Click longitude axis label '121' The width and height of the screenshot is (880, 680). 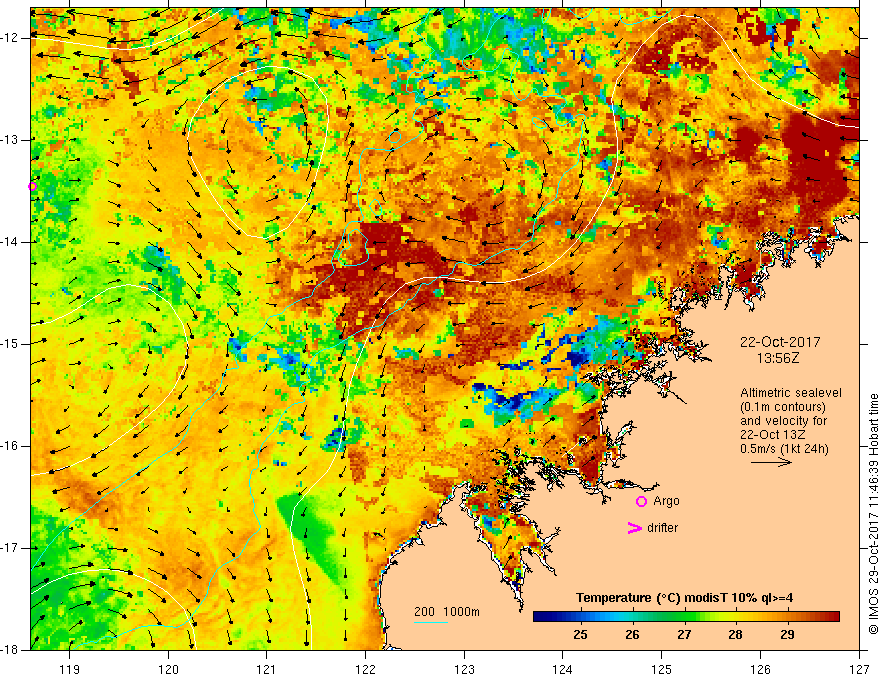[x=267, y=669]
